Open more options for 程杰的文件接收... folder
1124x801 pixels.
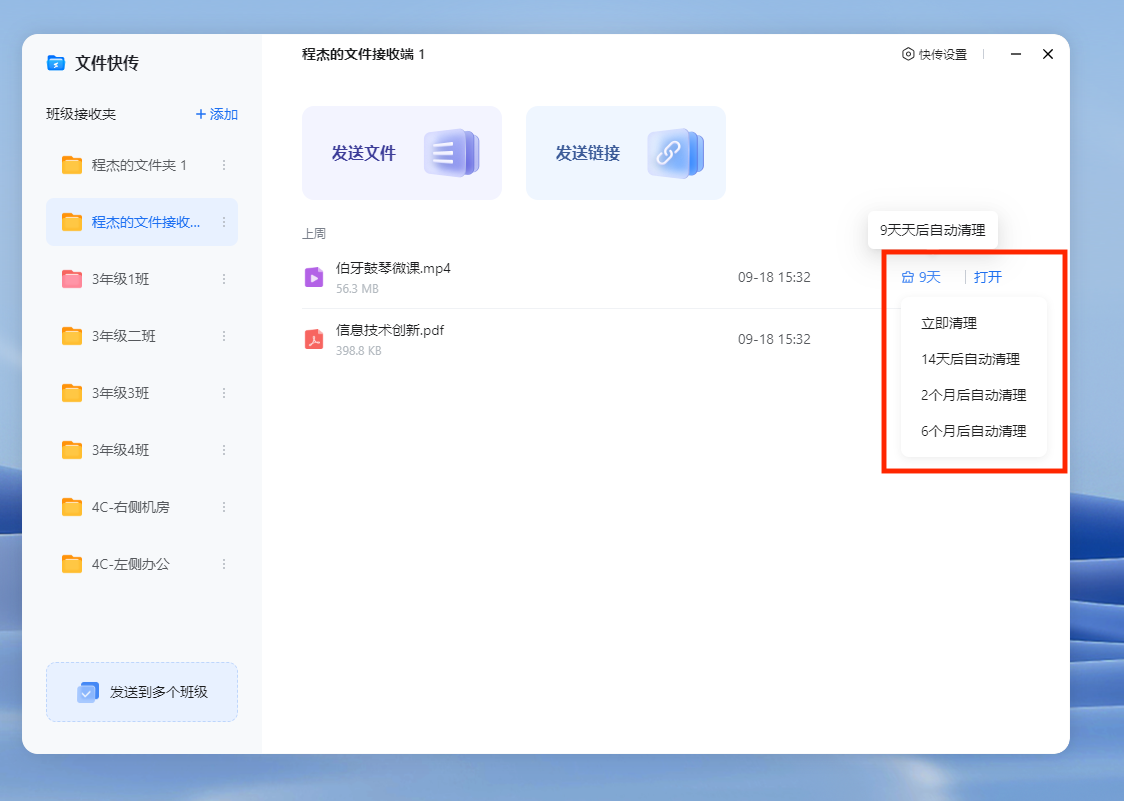[224, 222]
